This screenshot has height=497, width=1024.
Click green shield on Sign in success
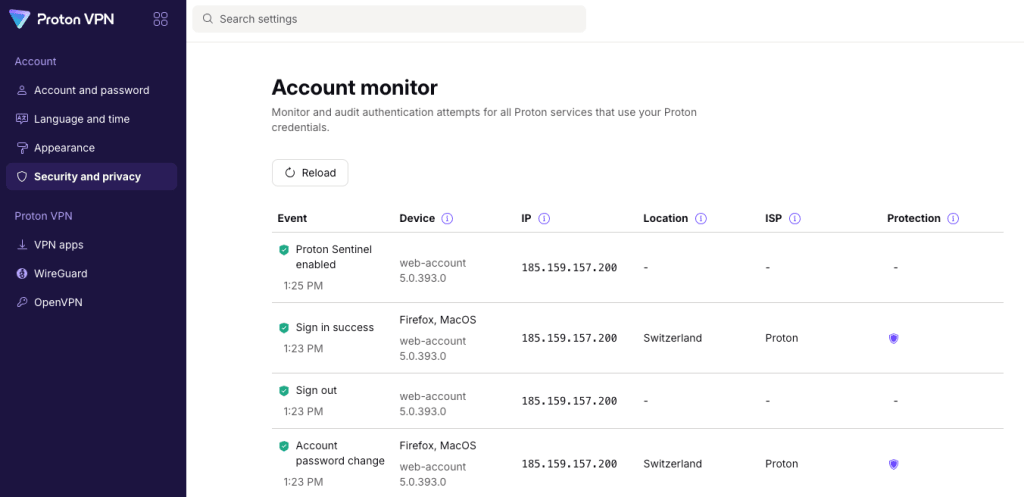[284, 328]
